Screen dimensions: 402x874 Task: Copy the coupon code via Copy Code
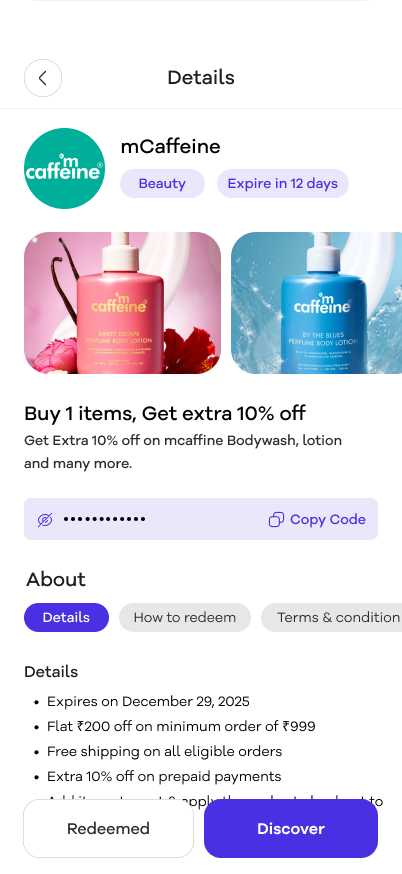click(317, 519)
